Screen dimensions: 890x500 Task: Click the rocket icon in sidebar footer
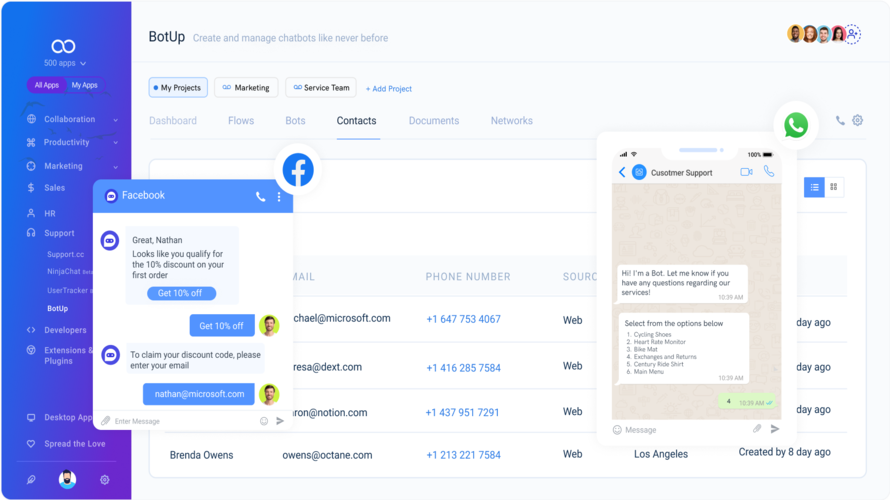pyautogui.click(x=31, y=480)
